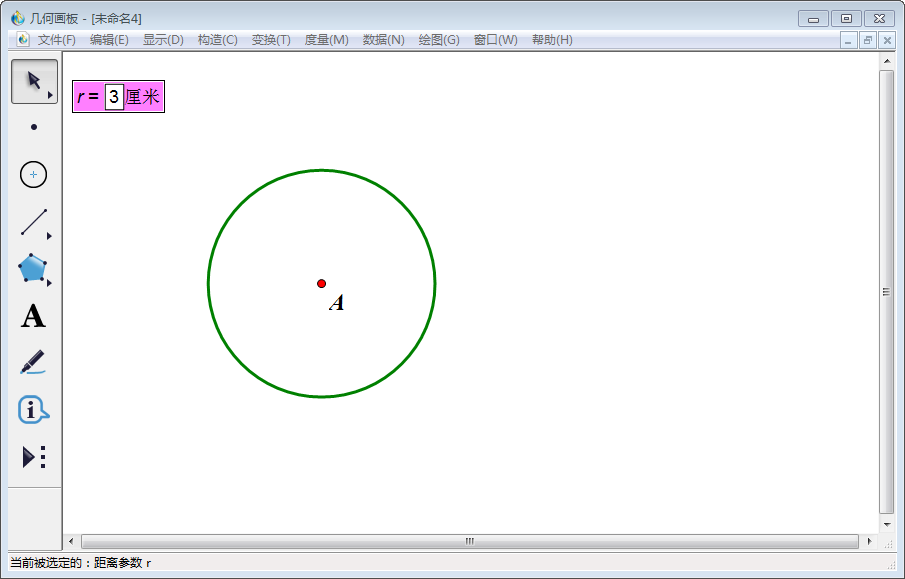Open the 显示(D) menu
The height and width of the screenshot is (579, 905).
click(x=163, y=40)
